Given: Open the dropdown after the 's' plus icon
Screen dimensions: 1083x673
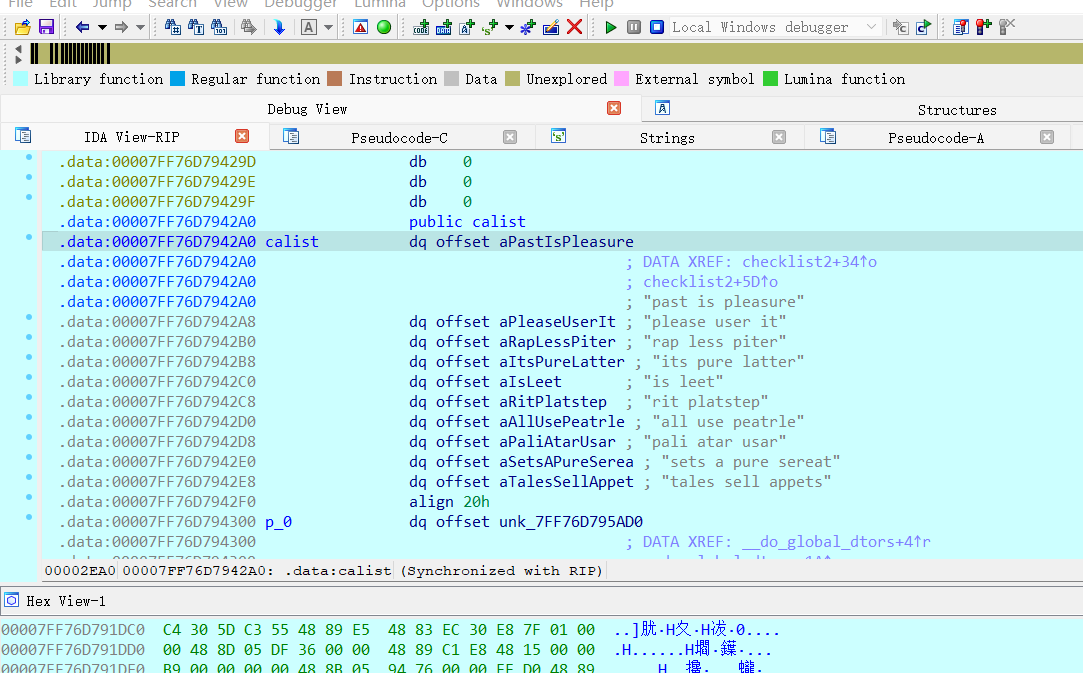Looking at the screenshot, I should 509,27.
